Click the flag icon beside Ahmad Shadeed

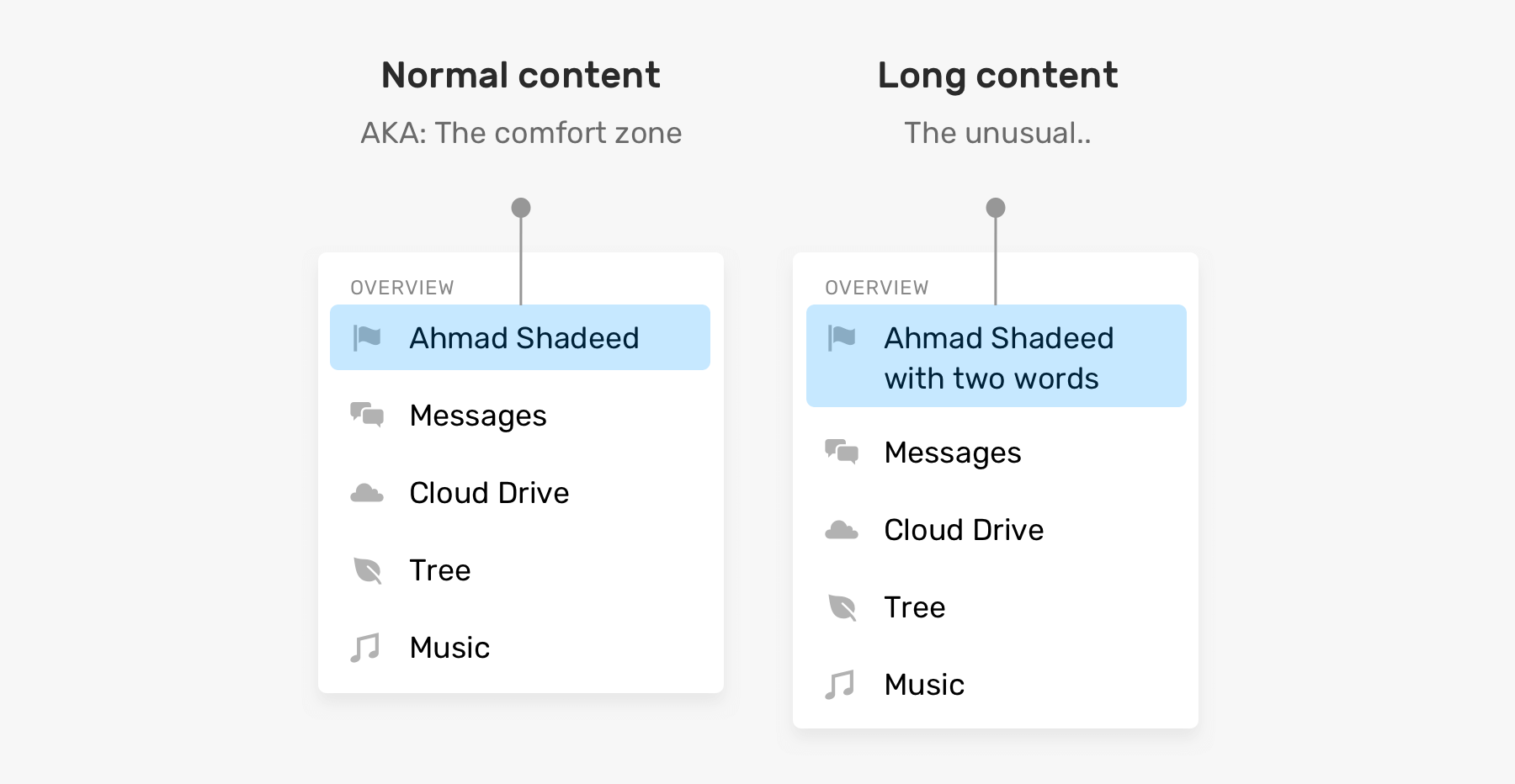367,337
